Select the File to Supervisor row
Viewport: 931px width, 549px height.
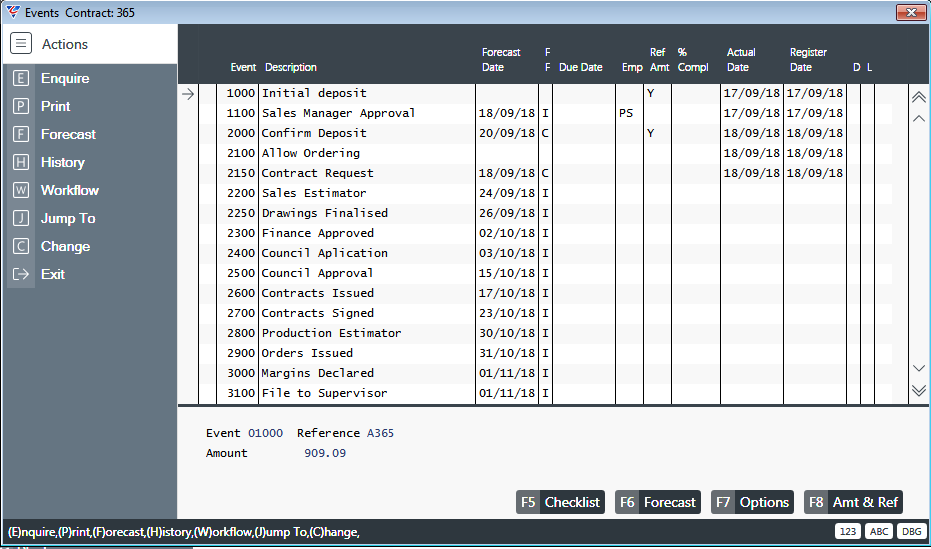(544, 393)
